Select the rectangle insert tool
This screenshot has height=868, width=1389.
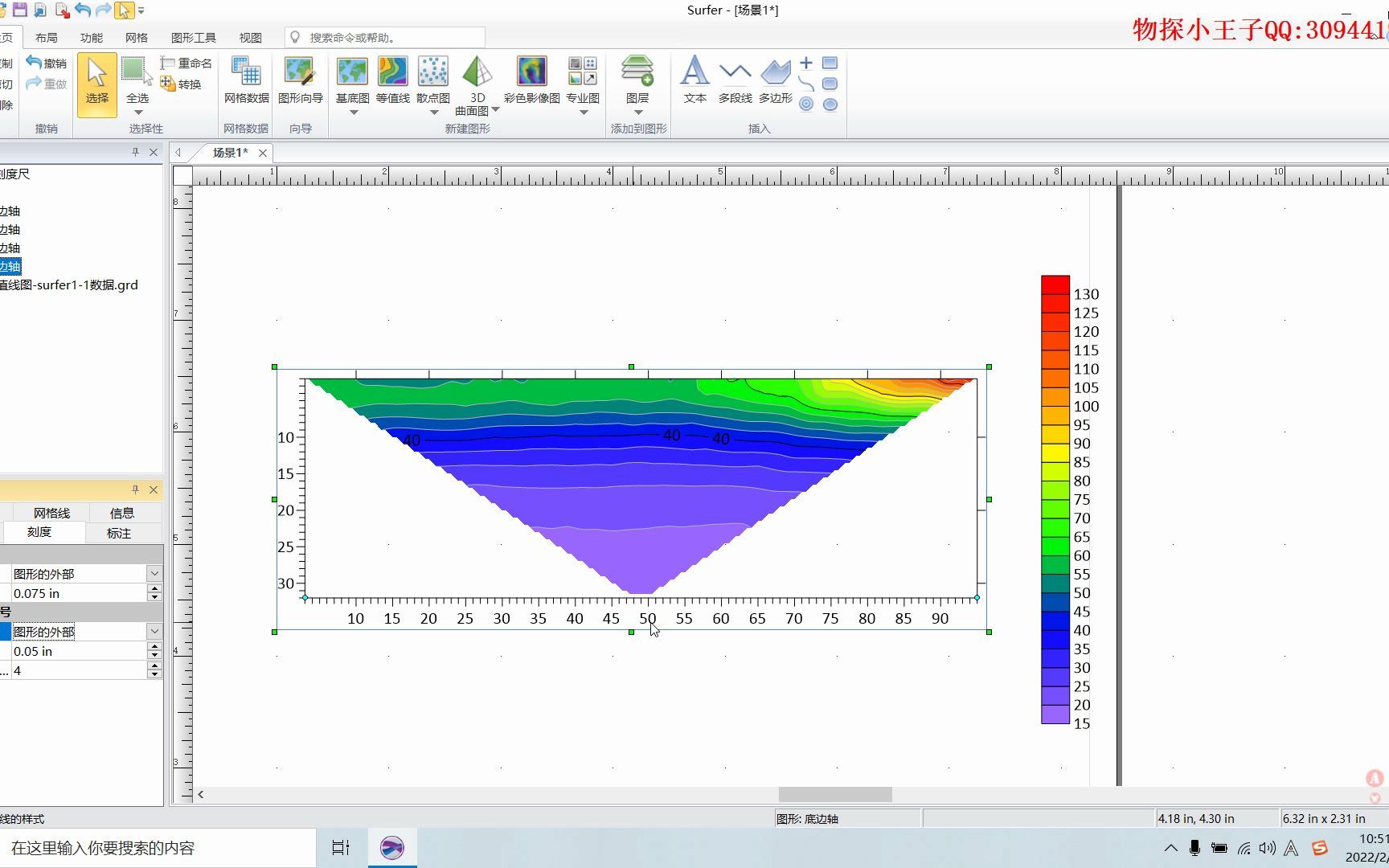pos(830,63)
